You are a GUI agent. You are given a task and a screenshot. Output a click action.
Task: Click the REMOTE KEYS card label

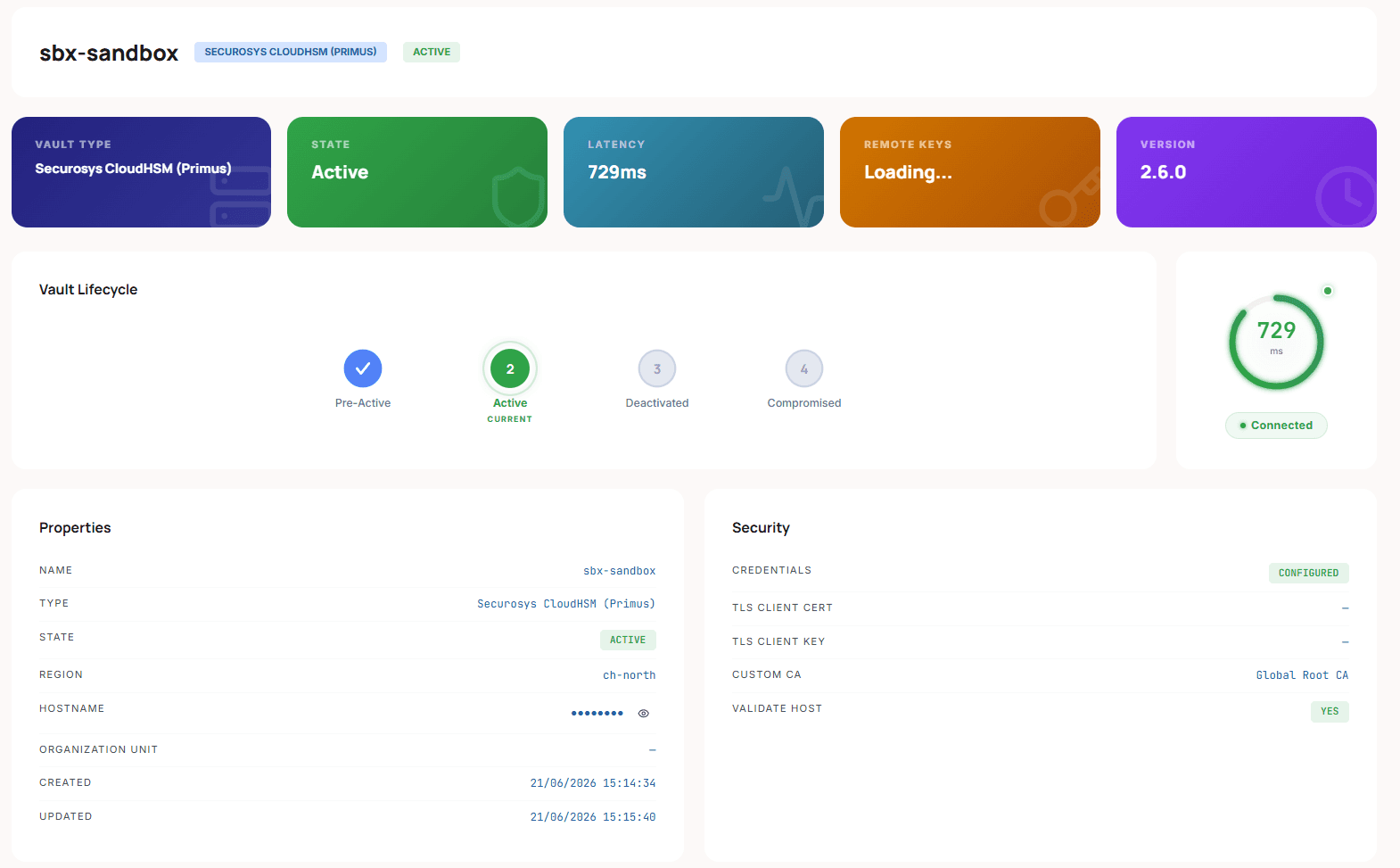click(x=908, y=145)
